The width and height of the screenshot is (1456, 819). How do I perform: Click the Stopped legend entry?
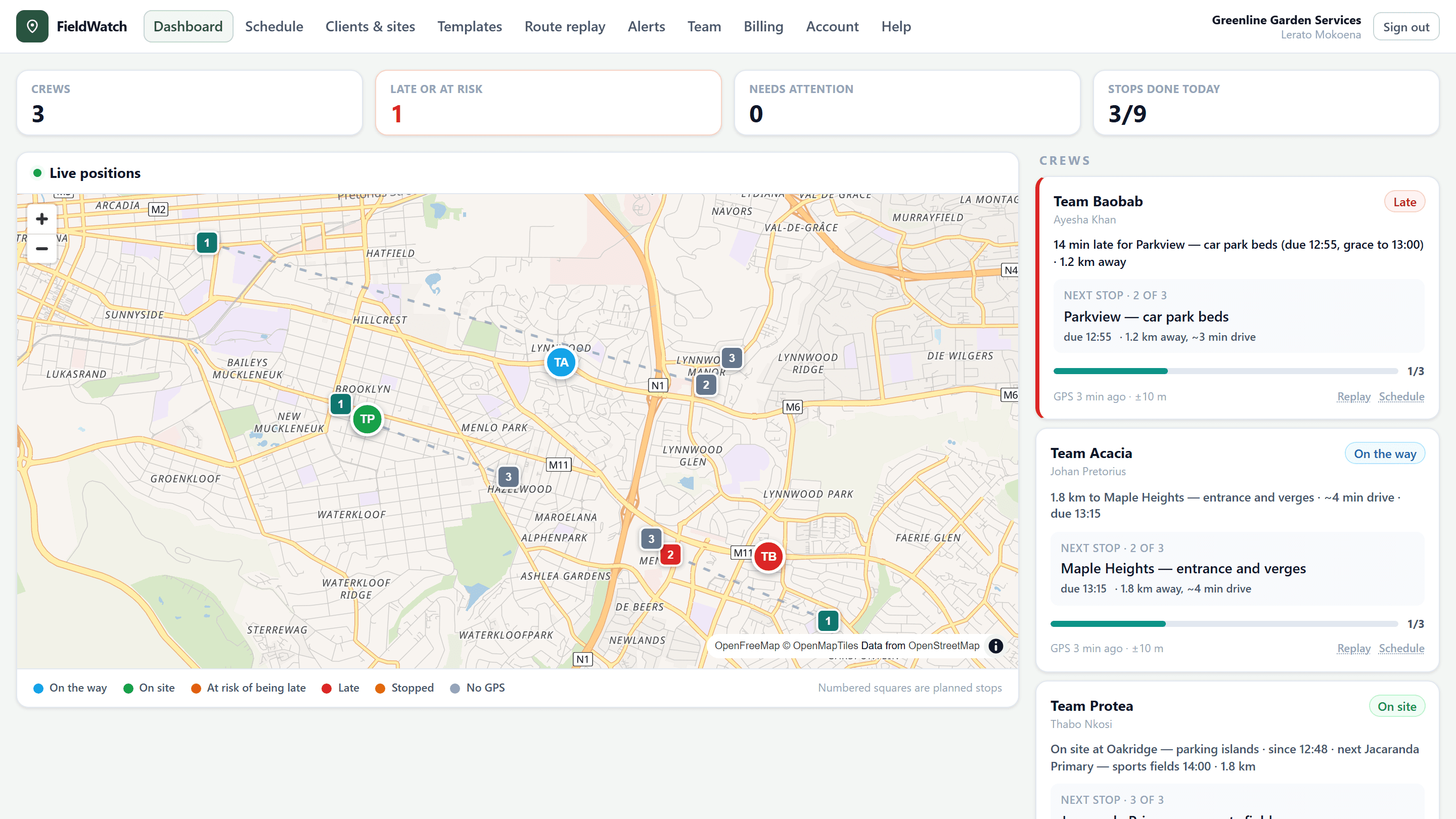404,688
